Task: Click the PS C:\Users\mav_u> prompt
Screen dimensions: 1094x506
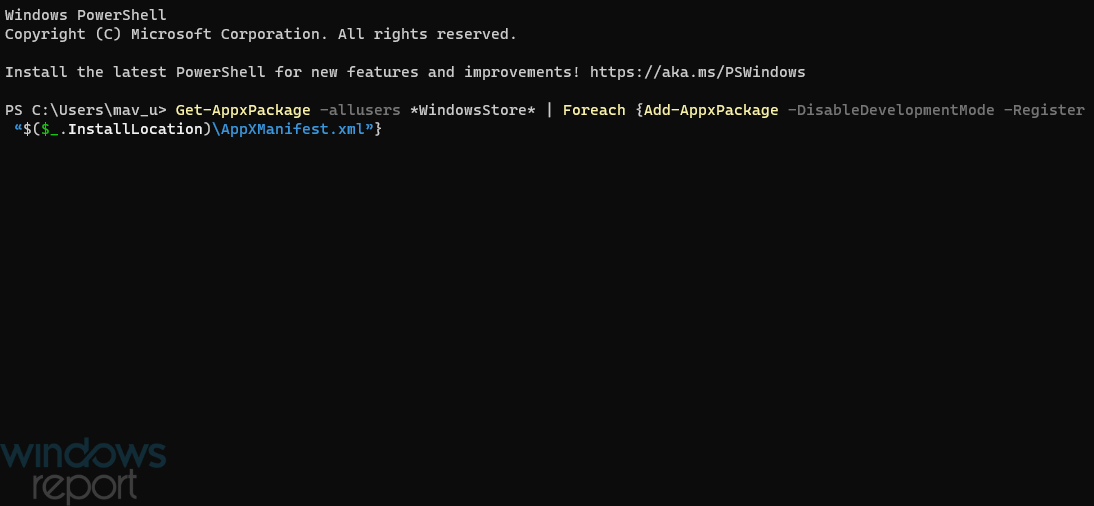Action: (x=86, y=110)
